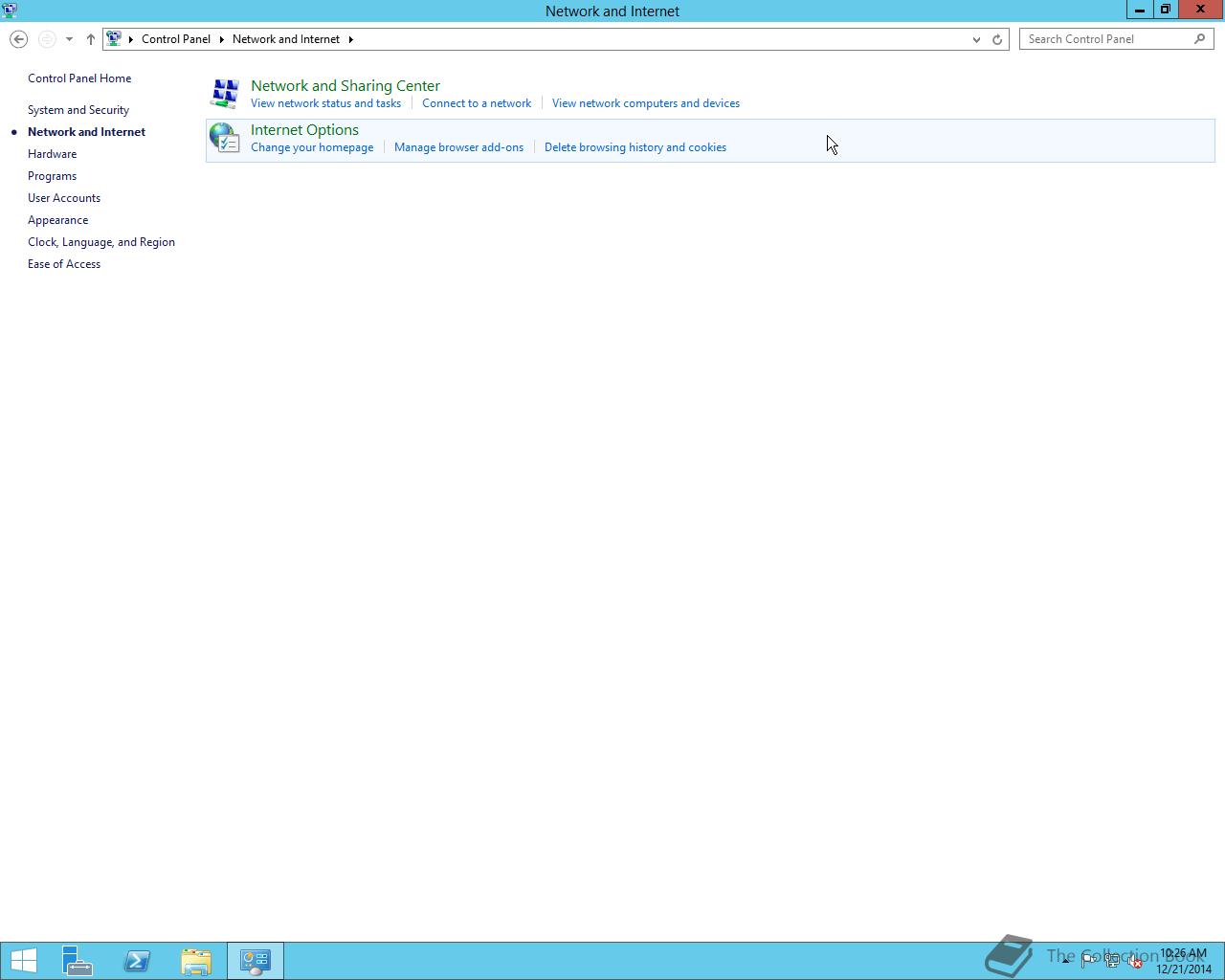Close the Network and Internet window
This screenshot has width=1225, height=980.
coord(1200,10)
